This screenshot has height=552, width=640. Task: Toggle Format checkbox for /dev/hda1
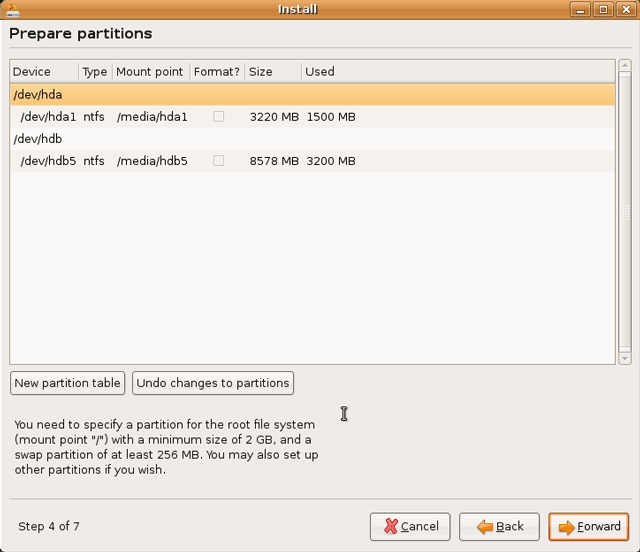click(x=219, y=117)
